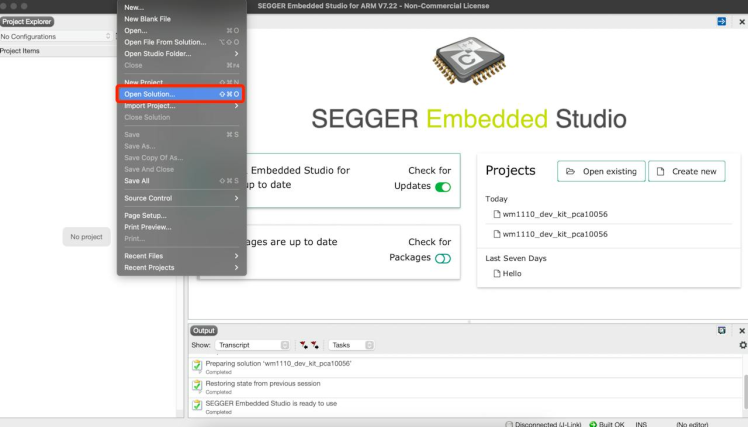This screenshot has height=427, width=748.
Task: Click the SEGGER chip logo
Action: [x=469, y=62]
